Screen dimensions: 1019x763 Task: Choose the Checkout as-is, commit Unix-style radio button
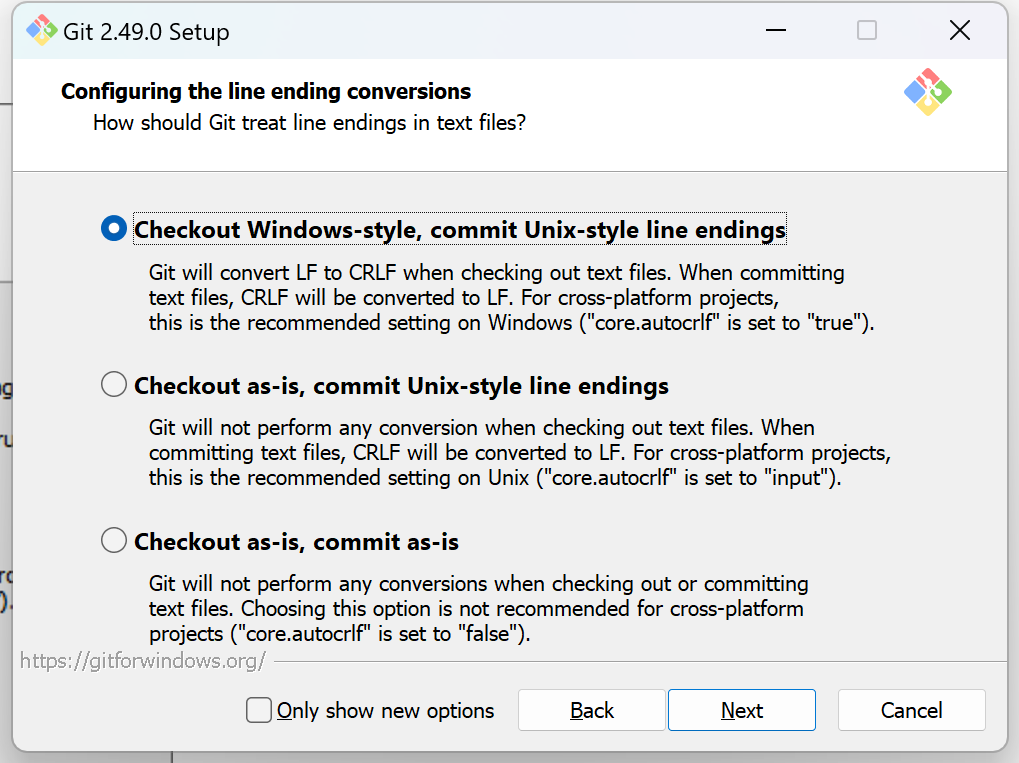point(114,385)
